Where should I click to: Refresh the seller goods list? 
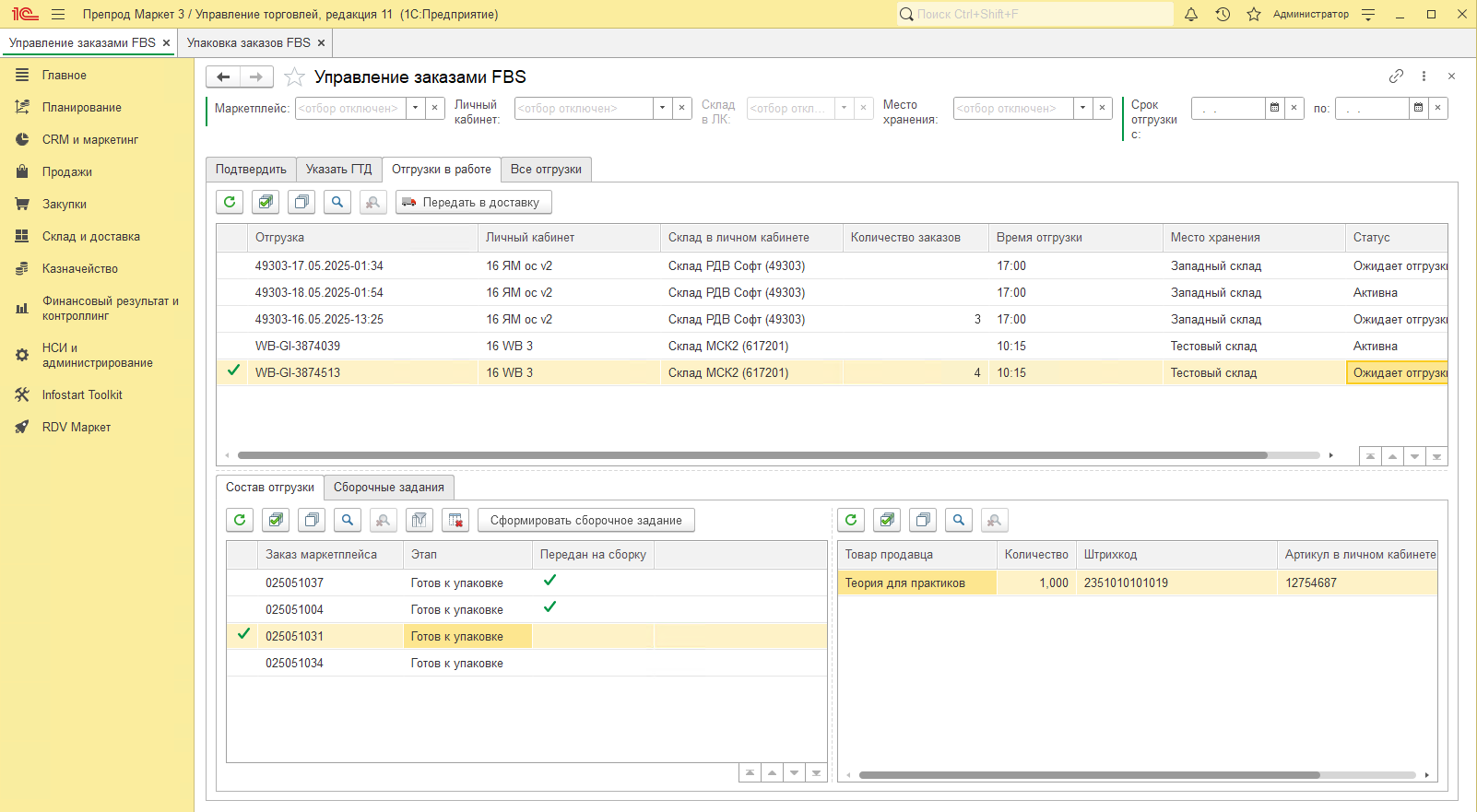click(851, 520)
